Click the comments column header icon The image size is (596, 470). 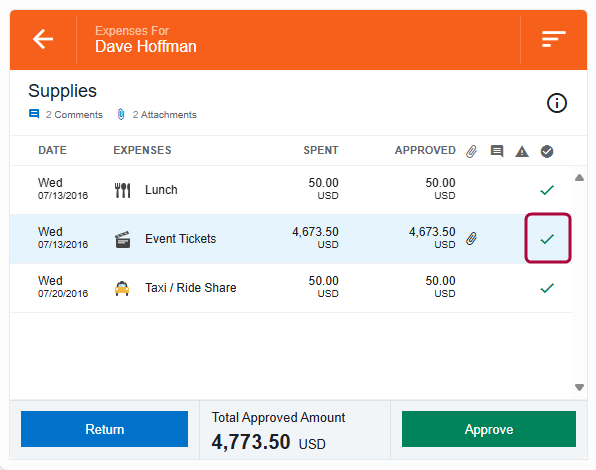497,151
